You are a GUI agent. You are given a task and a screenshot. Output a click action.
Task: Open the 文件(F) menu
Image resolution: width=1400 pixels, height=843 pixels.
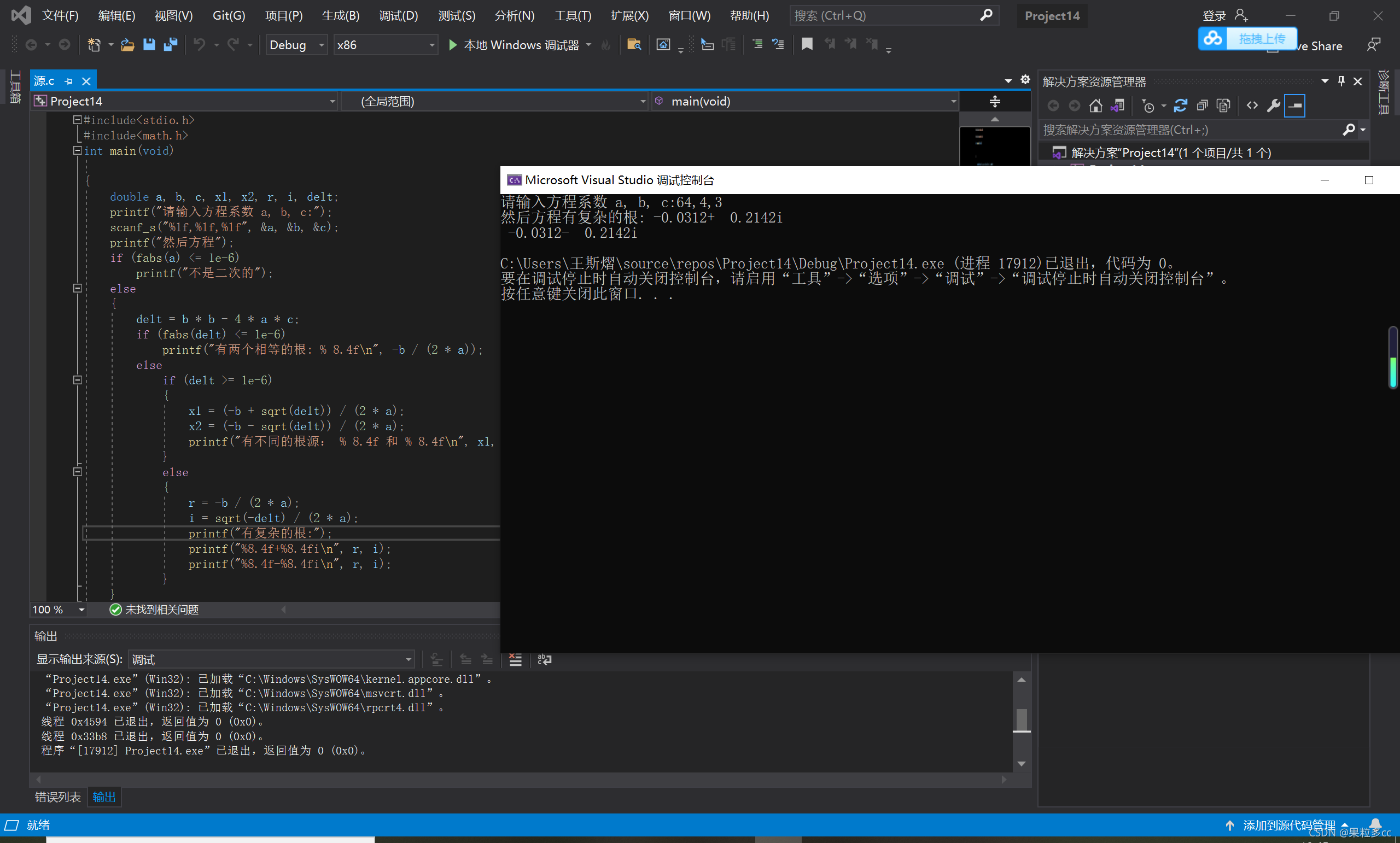point(60,15)
